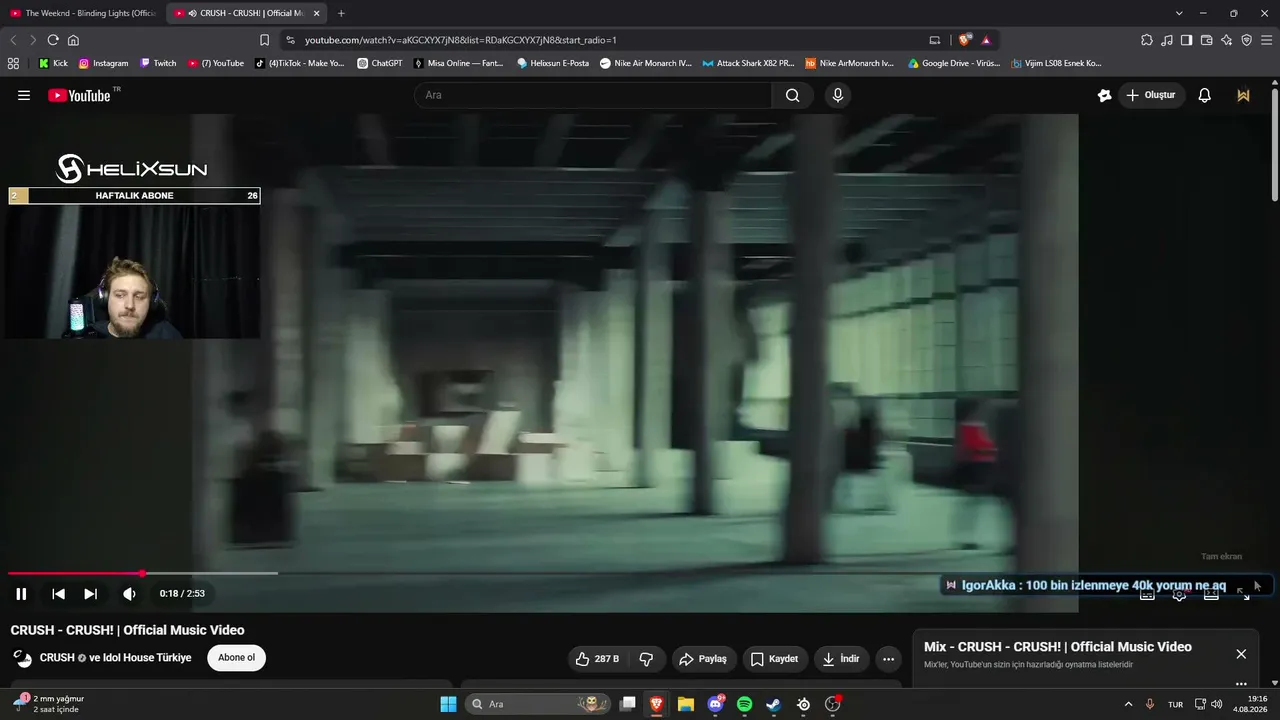Open Steam from the taskbar
Screen dimensions: 1280x720
tap(773, 704)
